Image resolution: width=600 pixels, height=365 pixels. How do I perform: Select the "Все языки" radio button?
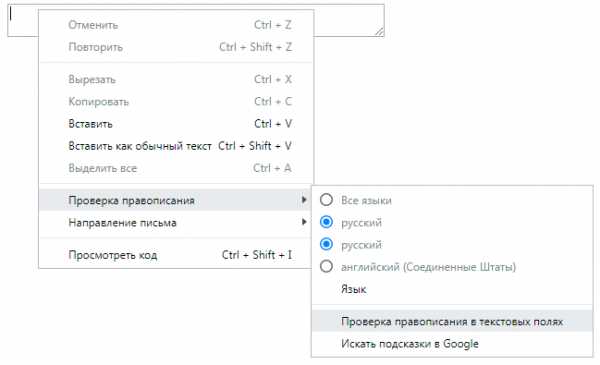click(326, 200)
